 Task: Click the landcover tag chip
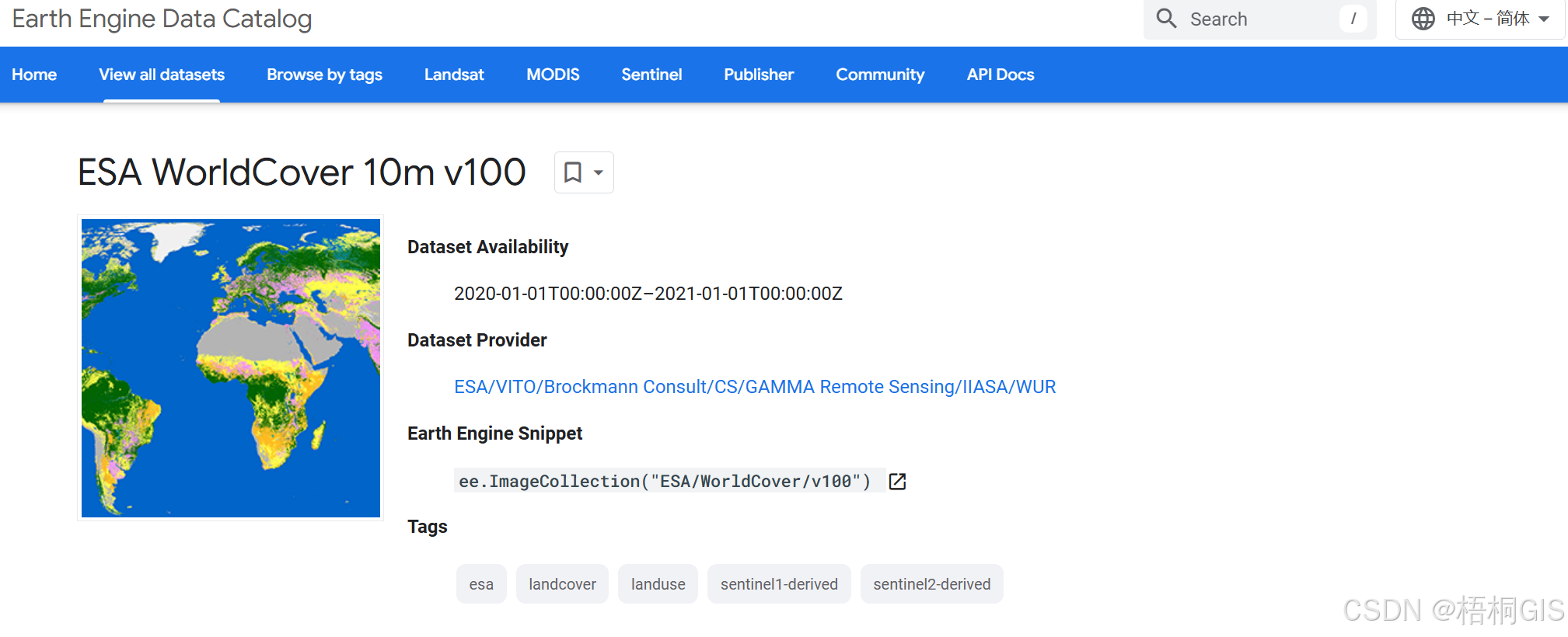(x=562, y=584)
